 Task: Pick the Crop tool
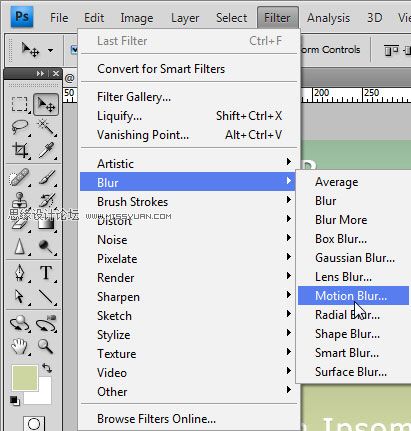click(x=20, y=150)
